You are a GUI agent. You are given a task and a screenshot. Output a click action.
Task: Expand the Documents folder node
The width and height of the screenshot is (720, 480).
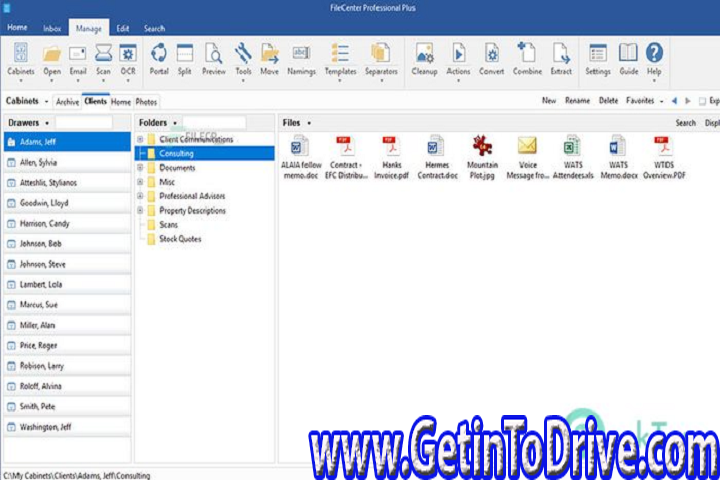[141, 168]
